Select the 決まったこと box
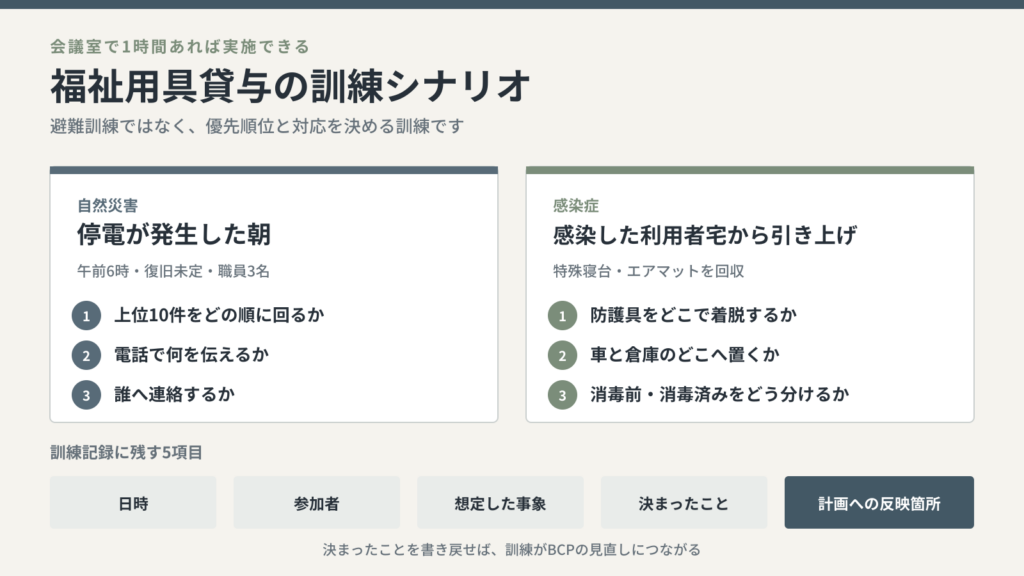 click(x=684, y=502)
